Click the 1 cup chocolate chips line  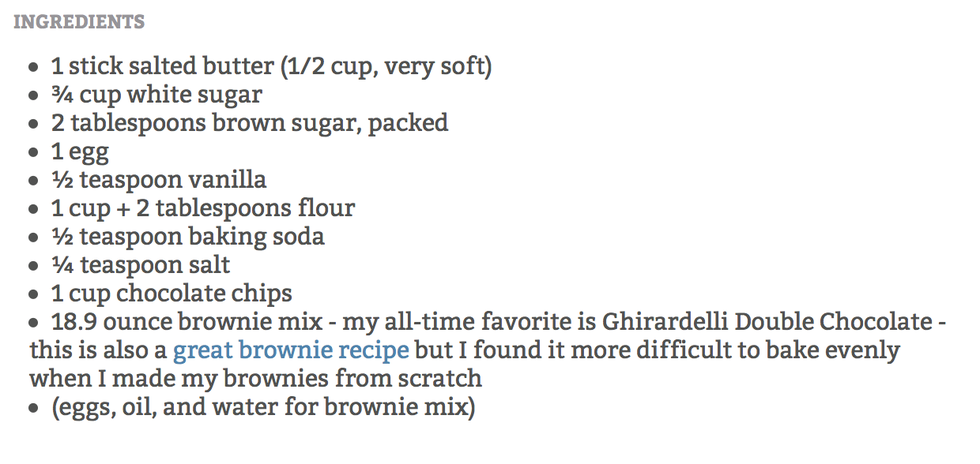172,295
